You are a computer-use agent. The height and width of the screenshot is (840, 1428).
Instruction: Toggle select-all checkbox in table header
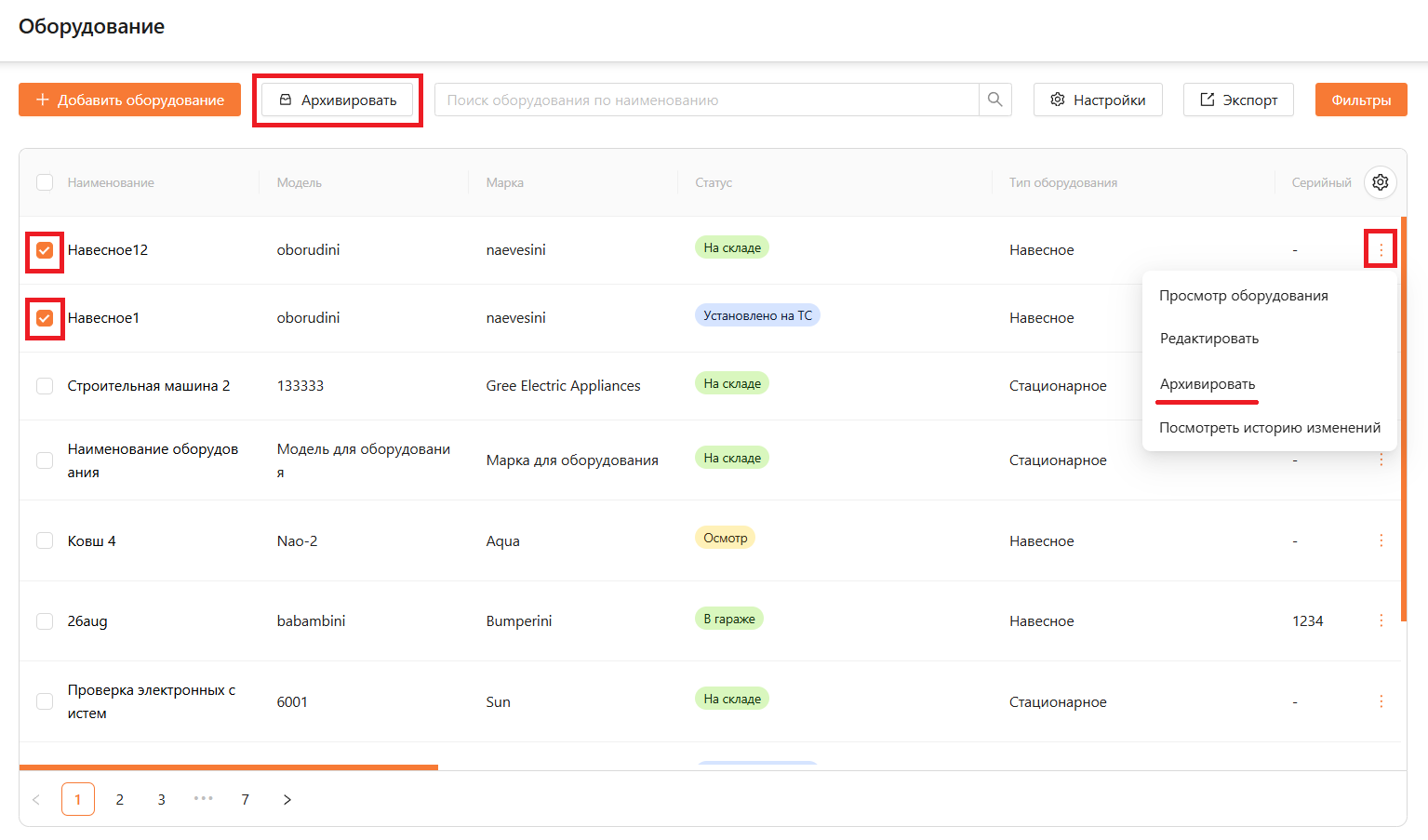(x=45, y=182)
